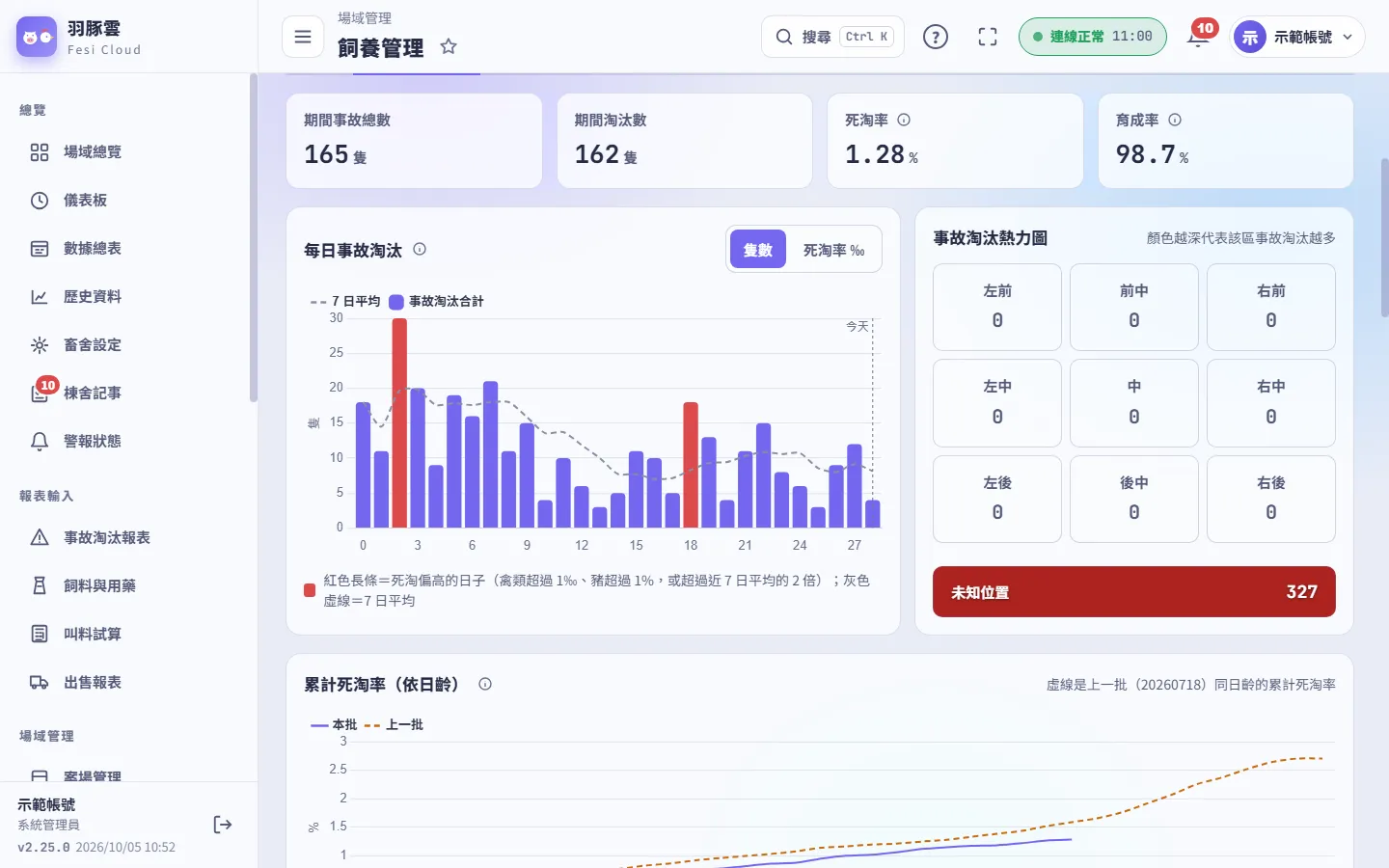This screenshot has width=1389, height=868.
Task: Click the 期間事故總數 165 card
Action: pyautogui.click(x=414, y=141)
